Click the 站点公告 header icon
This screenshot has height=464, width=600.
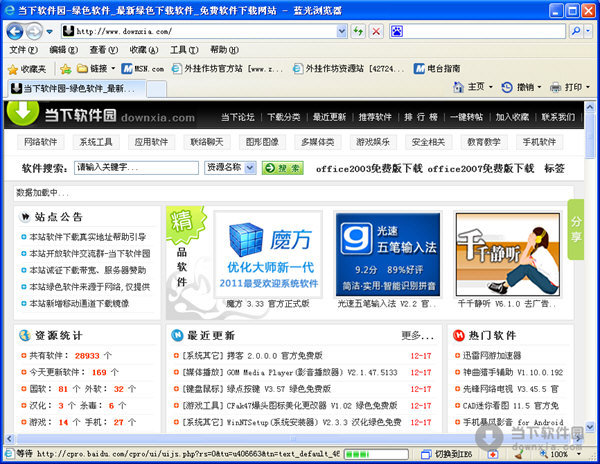coord(25,217)
